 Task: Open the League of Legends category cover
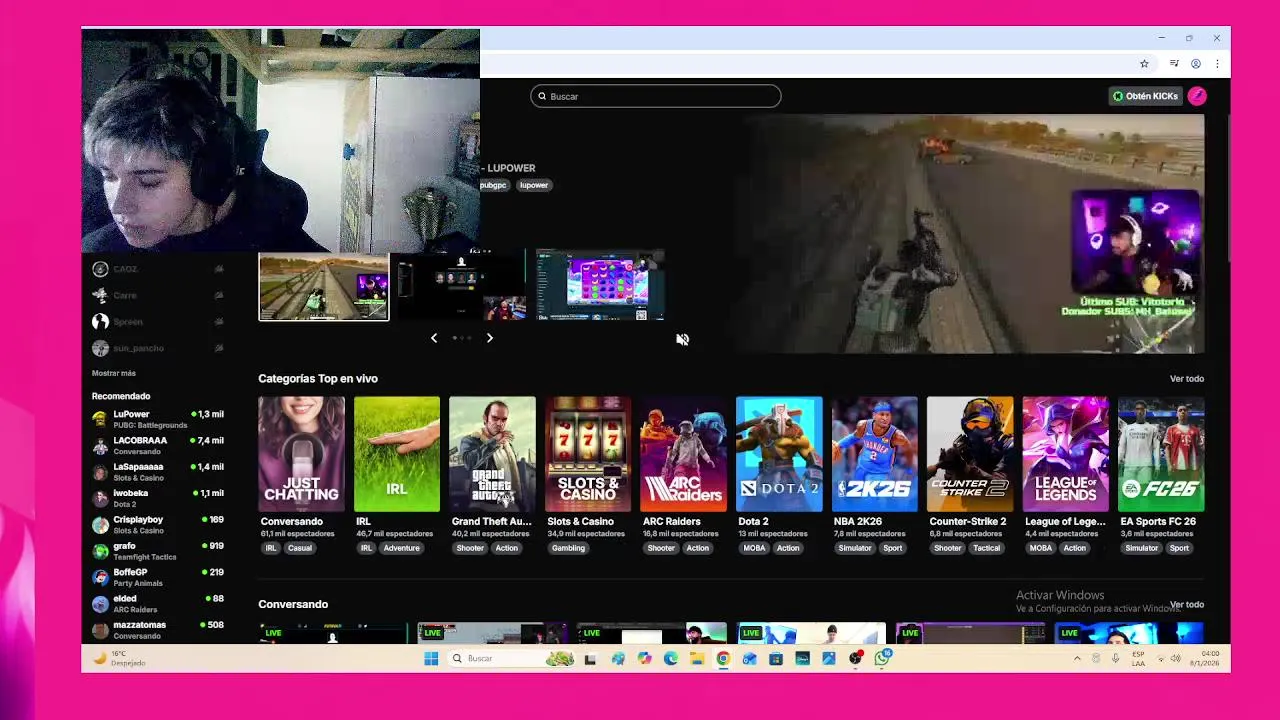tap(1066, 454)
